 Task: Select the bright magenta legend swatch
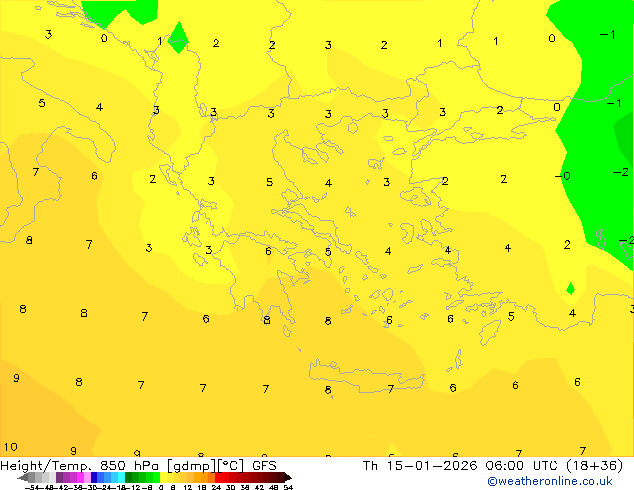click(80, 478)
